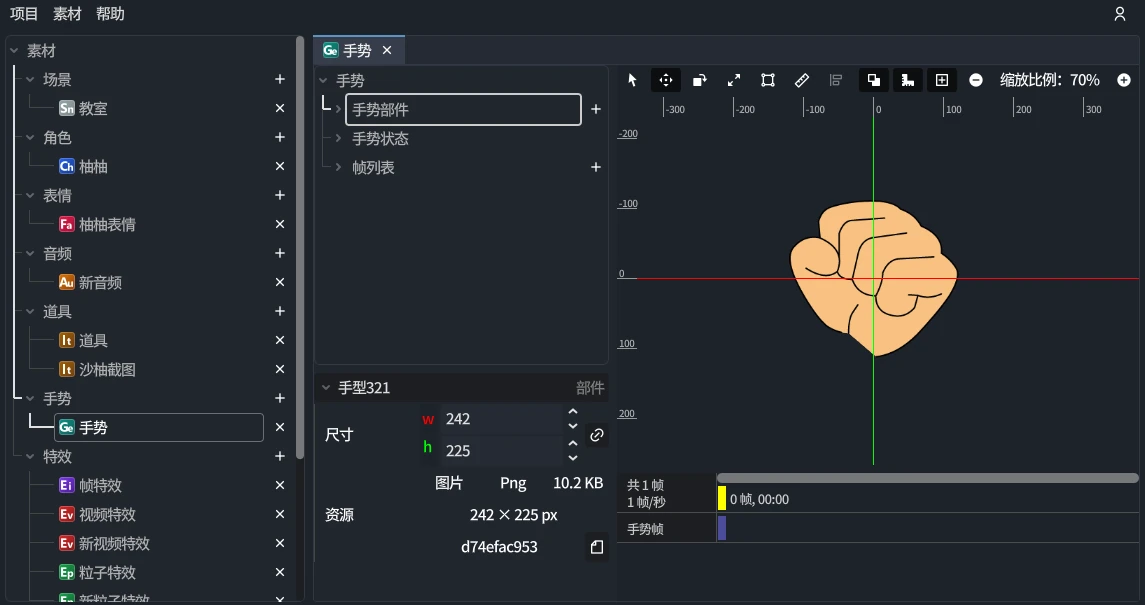Expand the 帧列表 node

pos(338,167)
